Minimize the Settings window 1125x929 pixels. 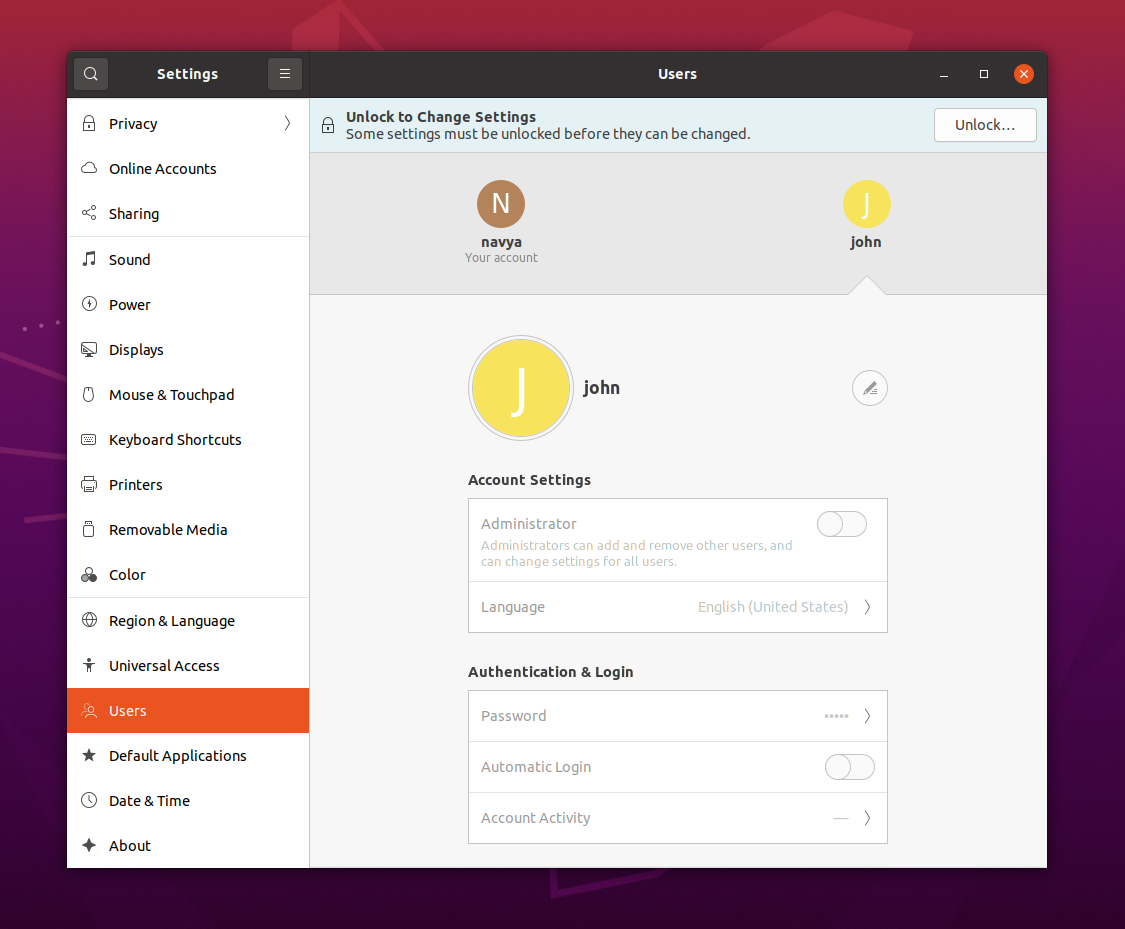pos(944,75)
